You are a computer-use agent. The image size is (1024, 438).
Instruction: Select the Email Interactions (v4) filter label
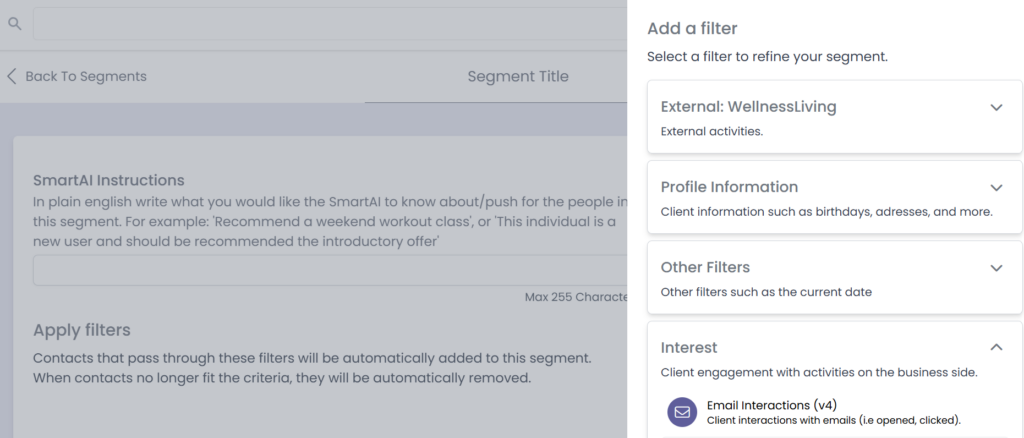coord(771,405)
